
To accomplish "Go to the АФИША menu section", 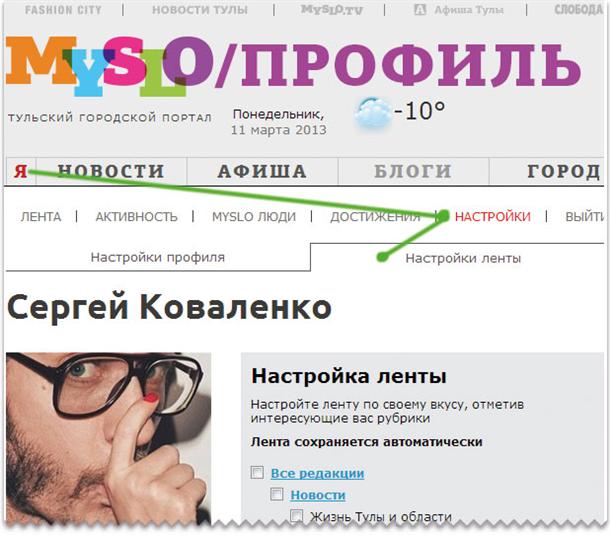I will (262, 171).
